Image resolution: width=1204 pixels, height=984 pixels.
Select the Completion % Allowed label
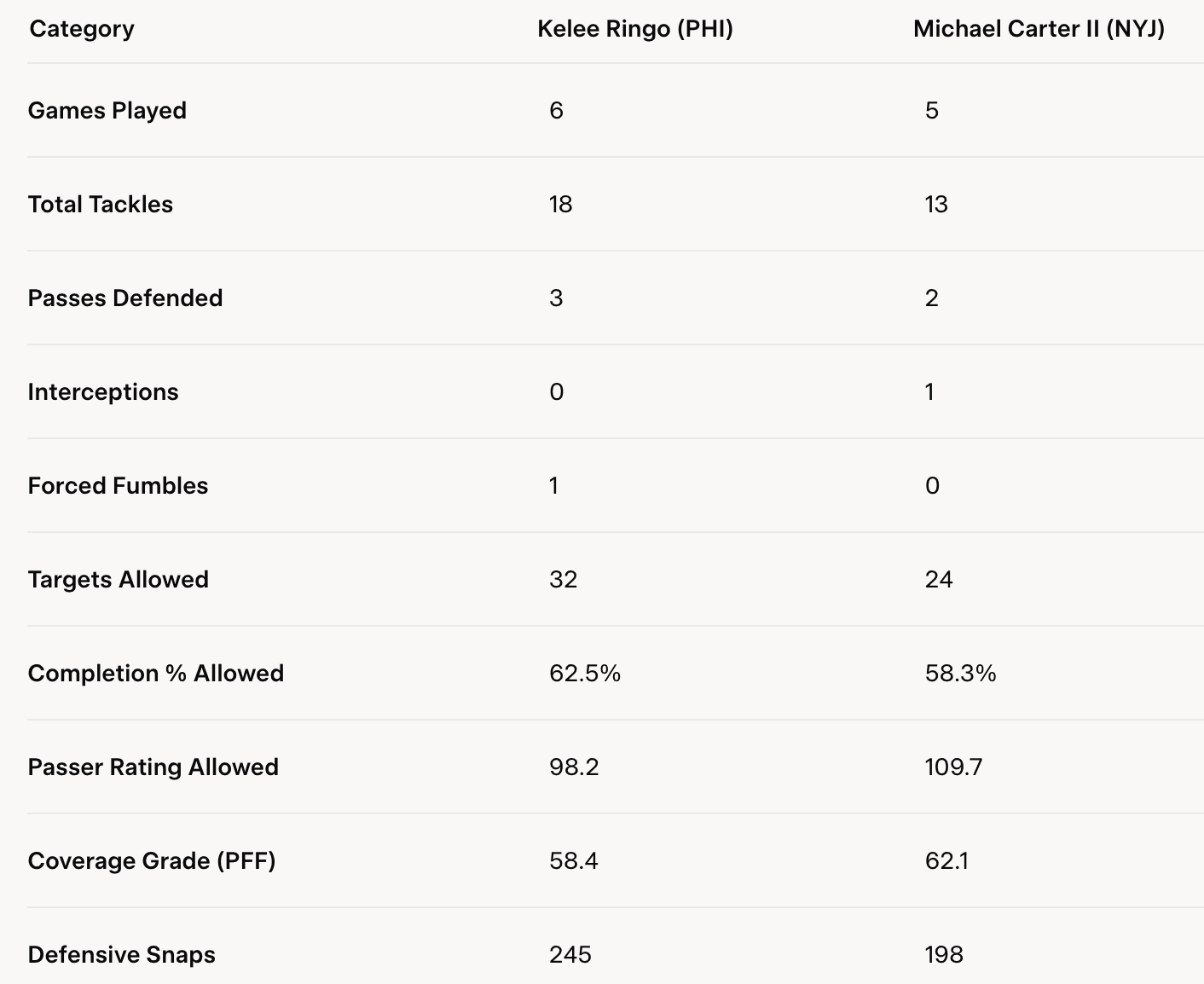pyautogui.click(x=156, y=674)
